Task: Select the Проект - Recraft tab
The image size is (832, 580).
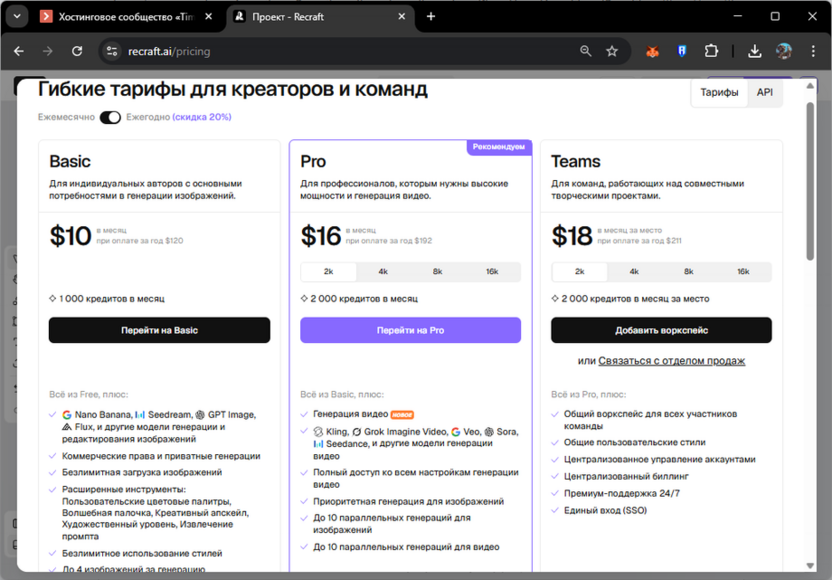Action: tap(320, 17)
